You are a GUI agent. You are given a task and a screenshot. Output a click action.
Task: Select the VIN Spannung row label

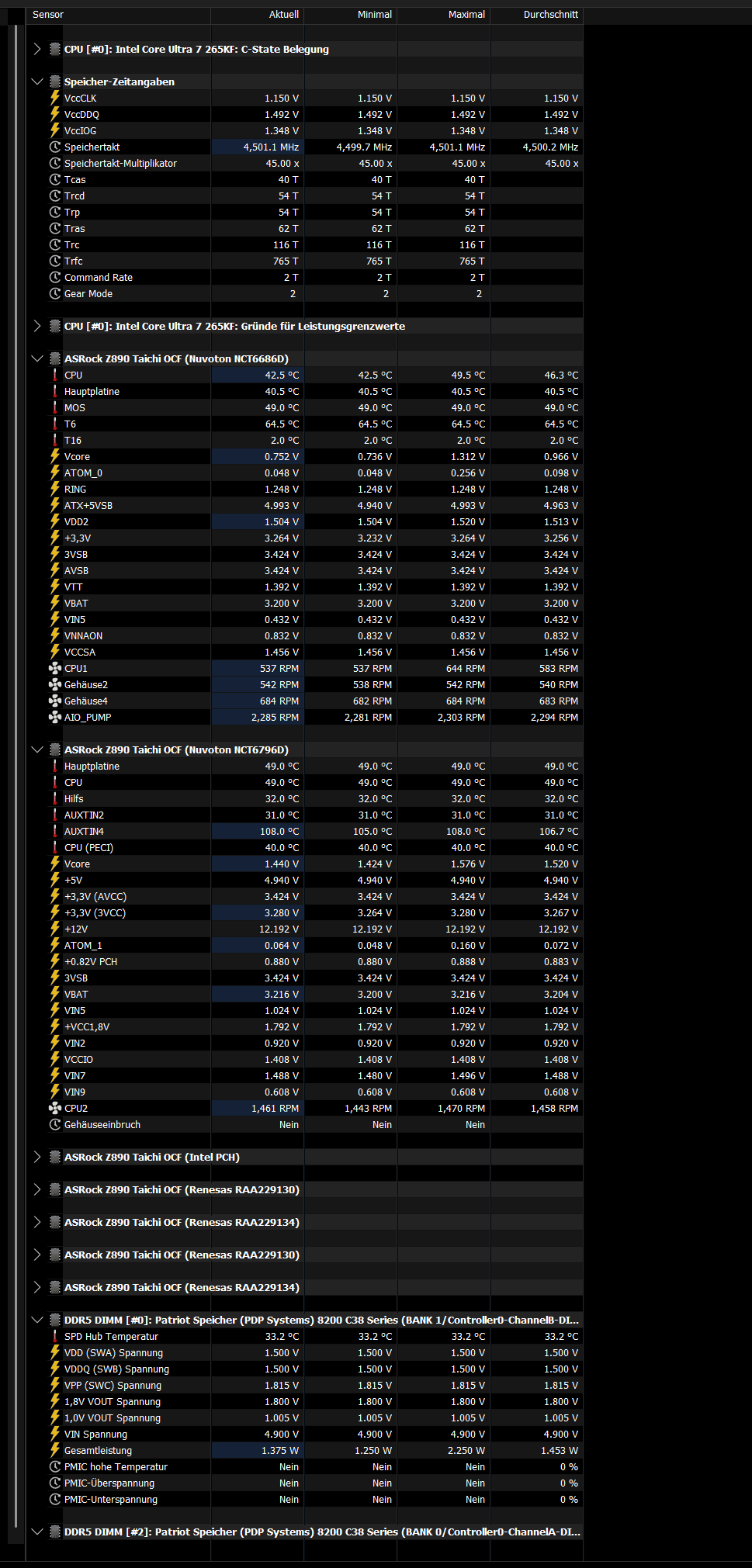[x=95, y=1434]
